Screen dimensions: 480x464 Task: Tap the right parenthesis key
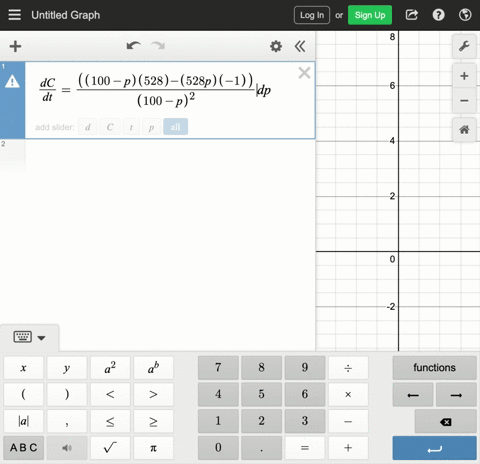(x=67, y=394)
